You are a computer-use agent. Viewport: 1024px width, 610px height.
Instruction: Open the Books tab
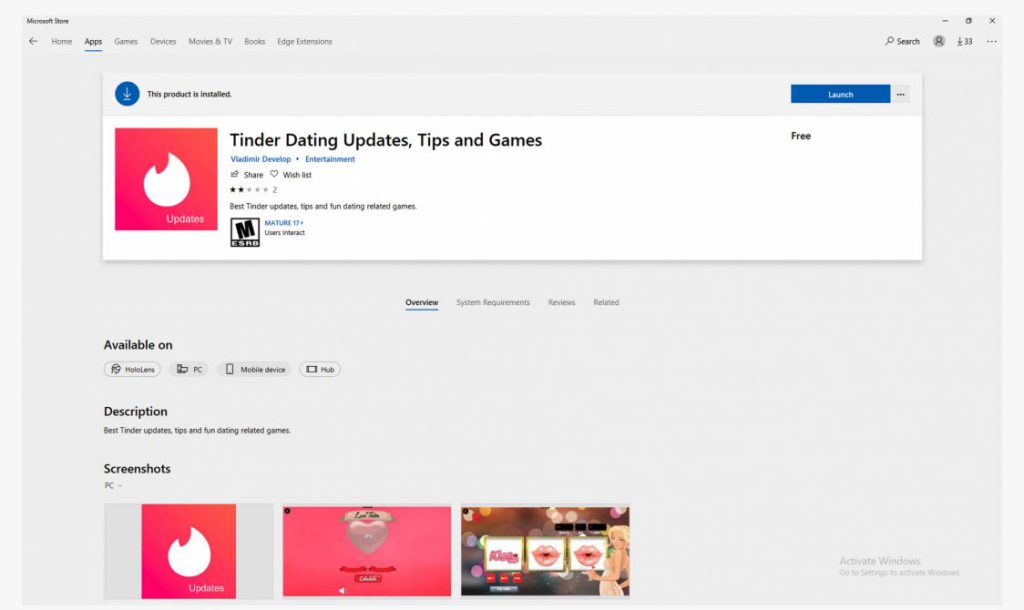[x=255, y=41]
